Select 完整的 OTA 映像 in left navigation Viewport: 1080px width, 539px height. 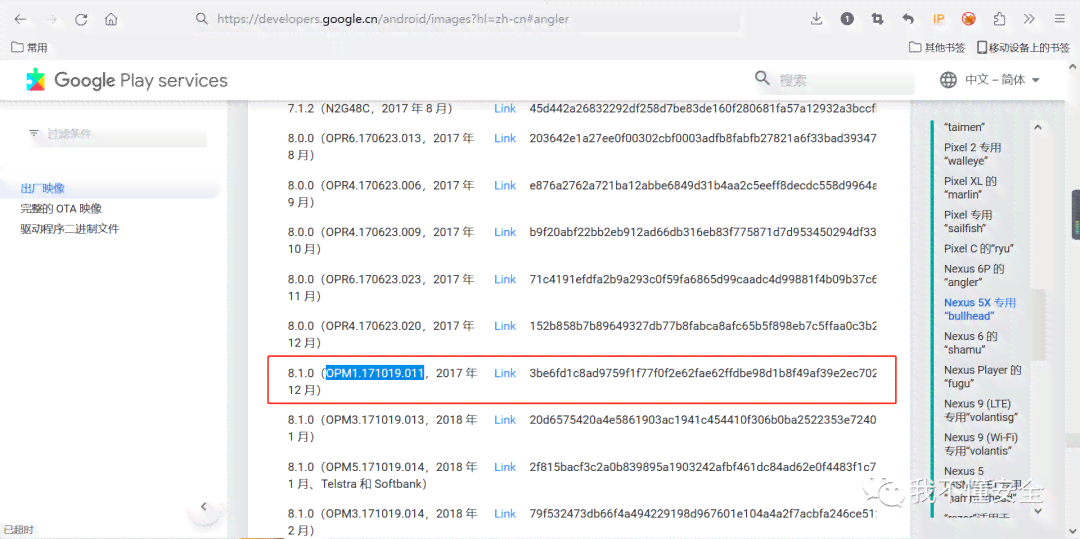(x=61, y=209)
